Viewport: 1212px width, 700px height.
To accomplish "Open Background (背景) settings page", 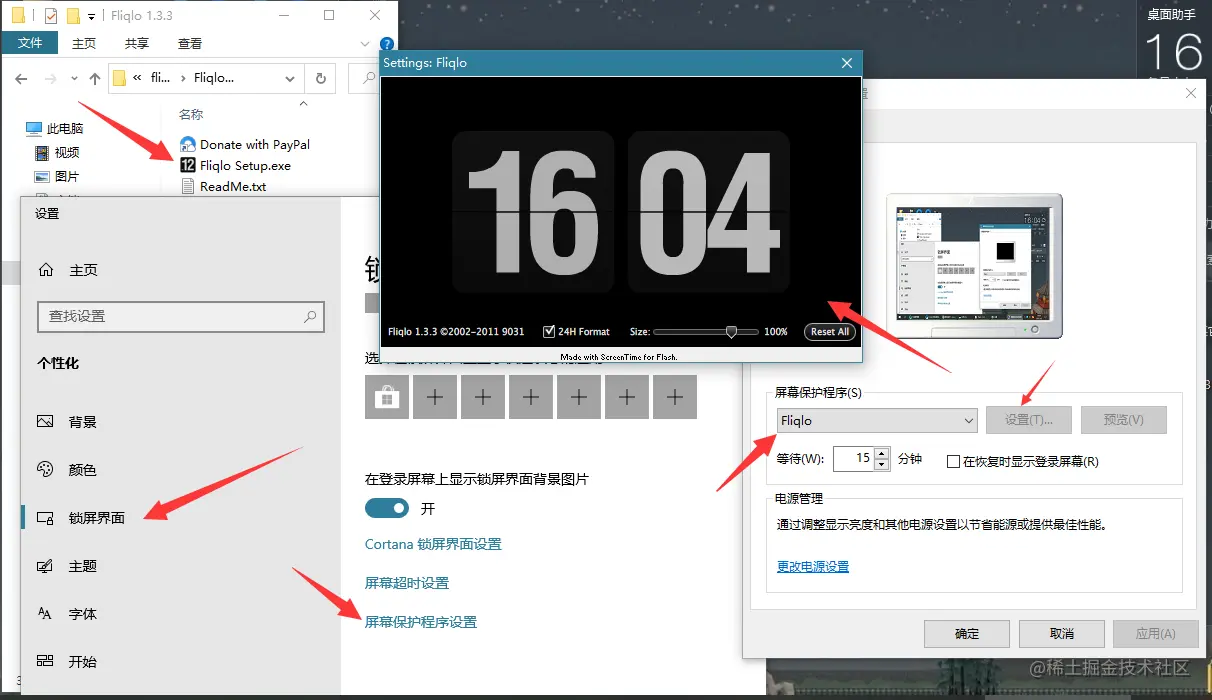I will (68, 422).
